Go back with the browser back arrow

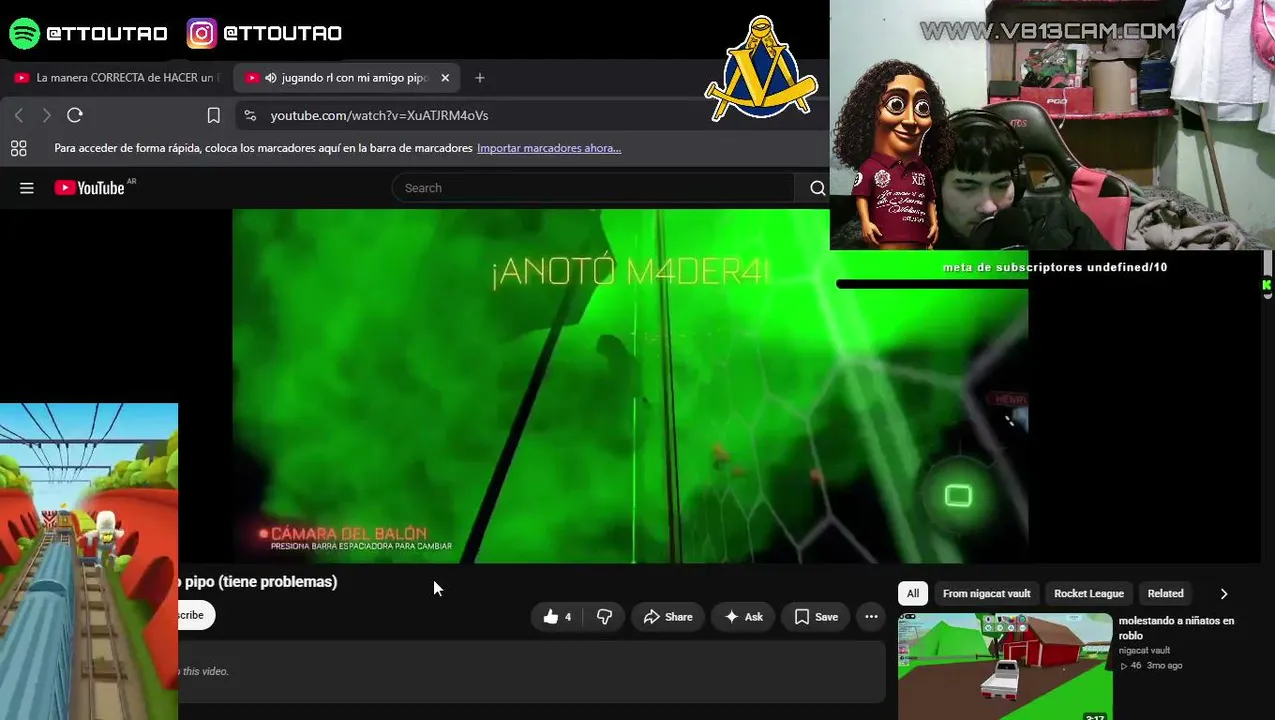(19, 115)
